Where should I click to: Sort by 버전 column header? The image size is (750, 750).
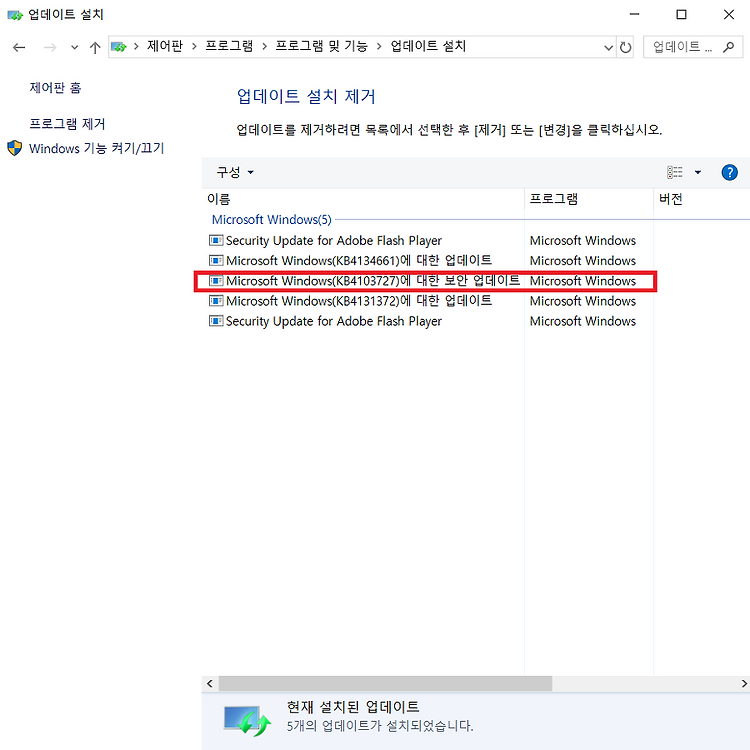pos(670,199)
